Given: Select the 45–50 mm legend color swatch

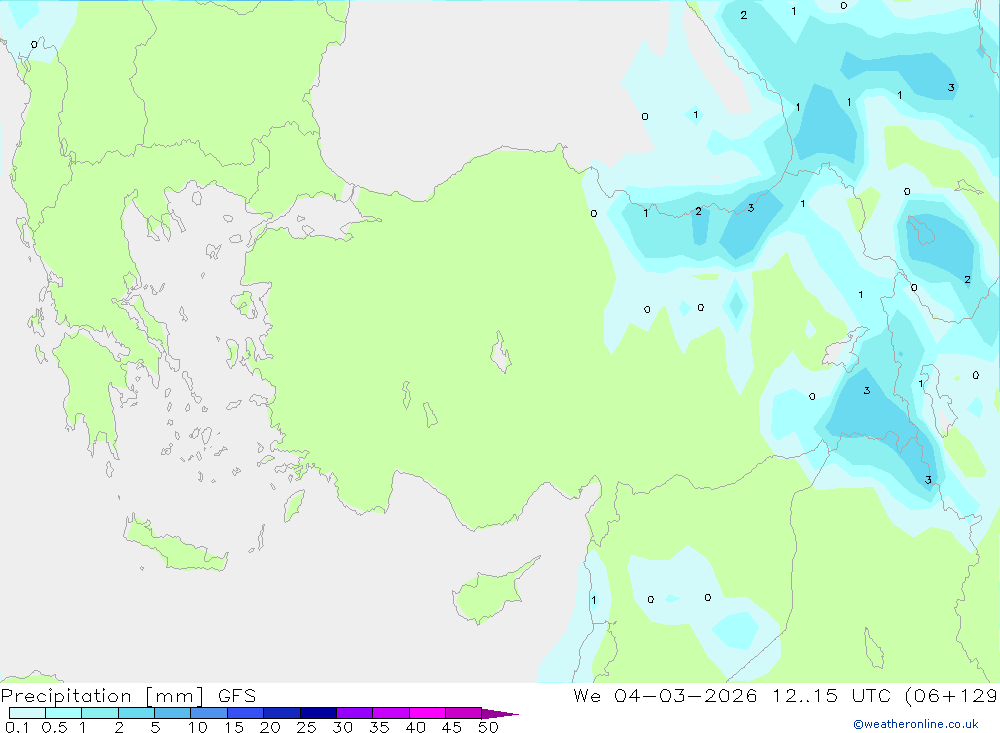Looking at the screenshot, I should [x=464, y=713].
